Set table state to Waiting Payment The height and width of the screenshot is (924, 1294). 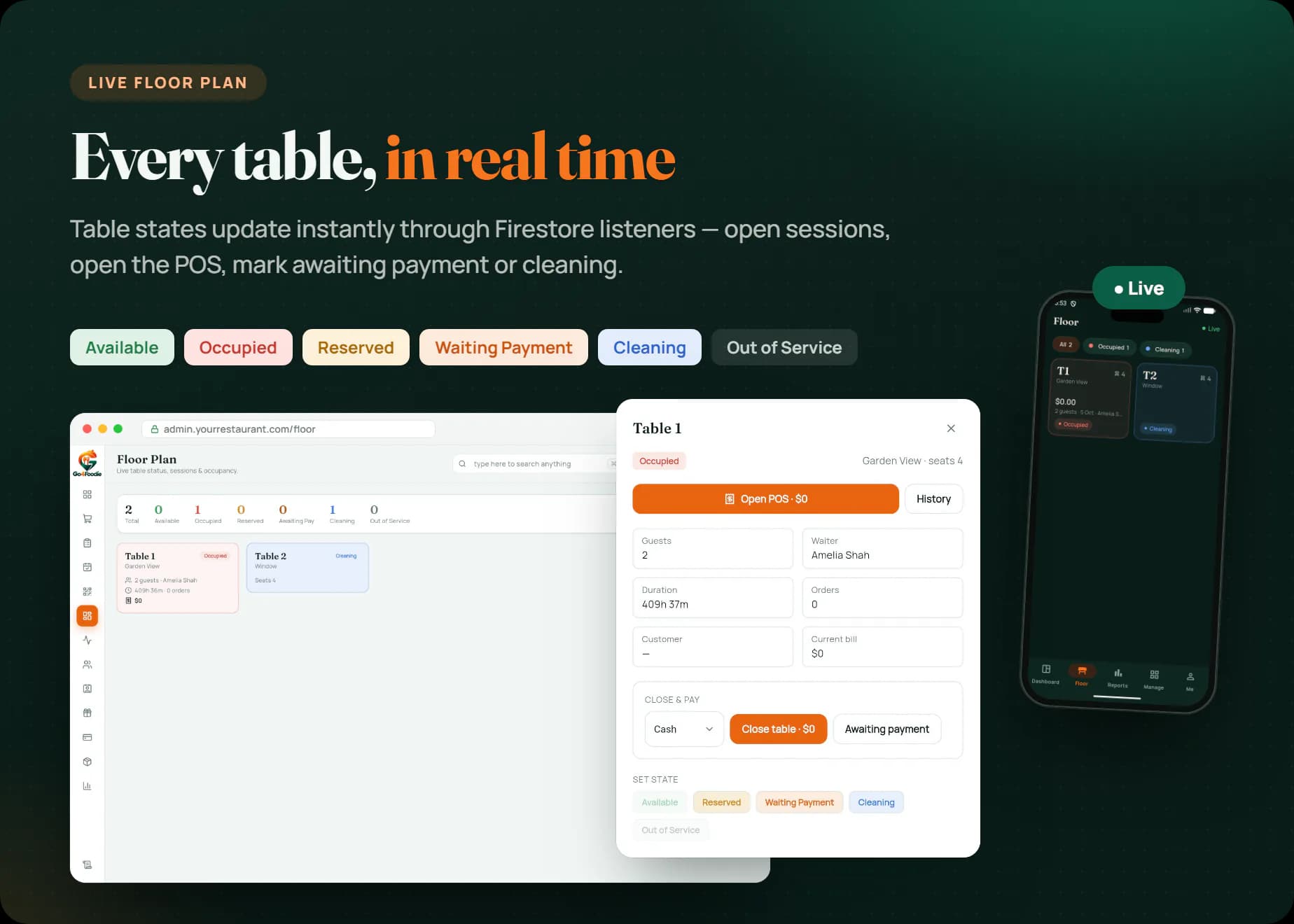click(799, 802)
